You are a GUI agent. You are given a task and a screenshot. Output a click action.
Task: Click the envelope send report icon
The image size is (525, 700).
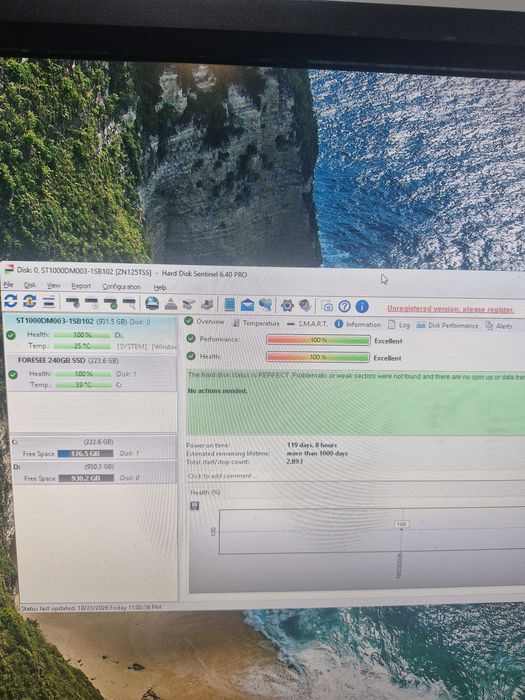click(x=247, y=305)
